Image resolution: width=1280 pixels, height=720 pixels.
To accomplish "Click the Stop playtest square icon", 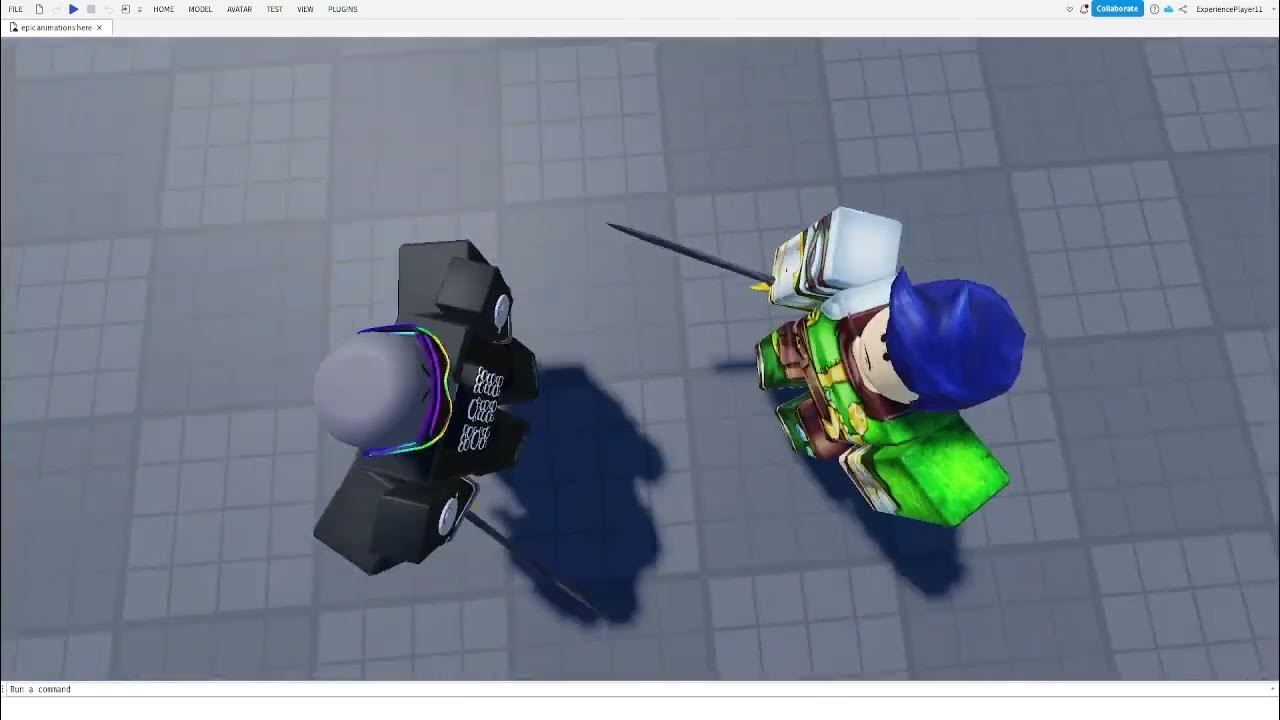I will coord(91,9).
